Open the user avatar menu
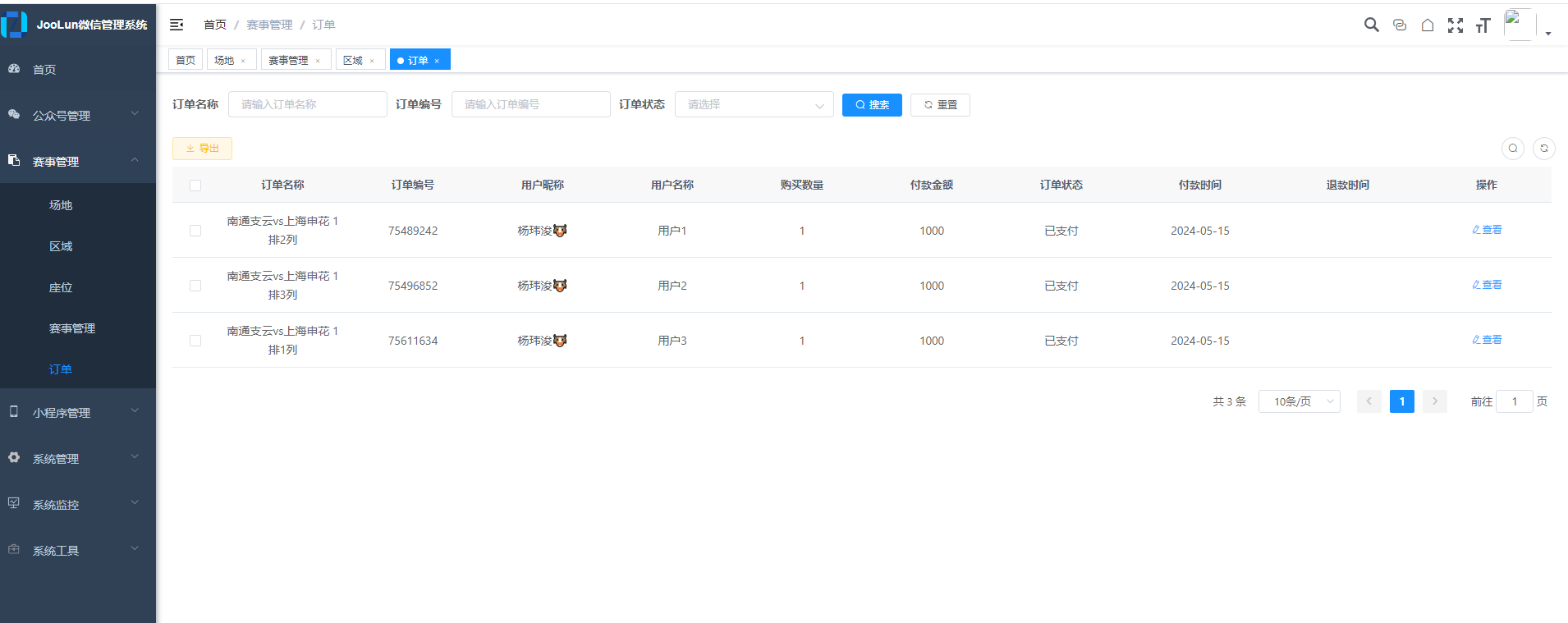Viewport: 1568px width, 623px height. coord(1520,25)
